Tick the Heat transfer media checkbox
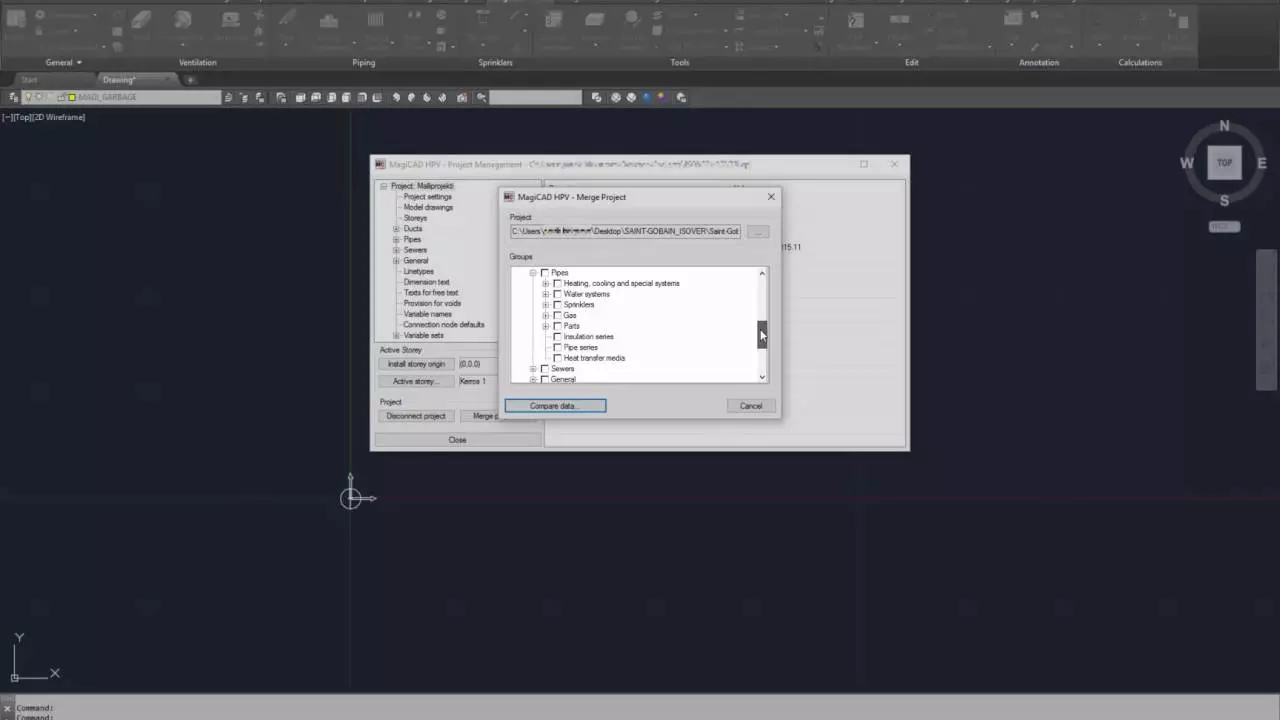Image resolution: width=1280 pixels, height=720 pixels. (557, 358)
